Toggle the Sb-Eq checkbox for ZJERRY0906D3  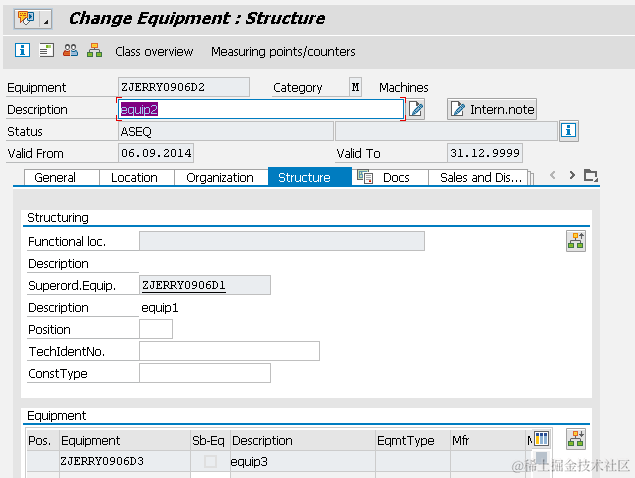210,461
